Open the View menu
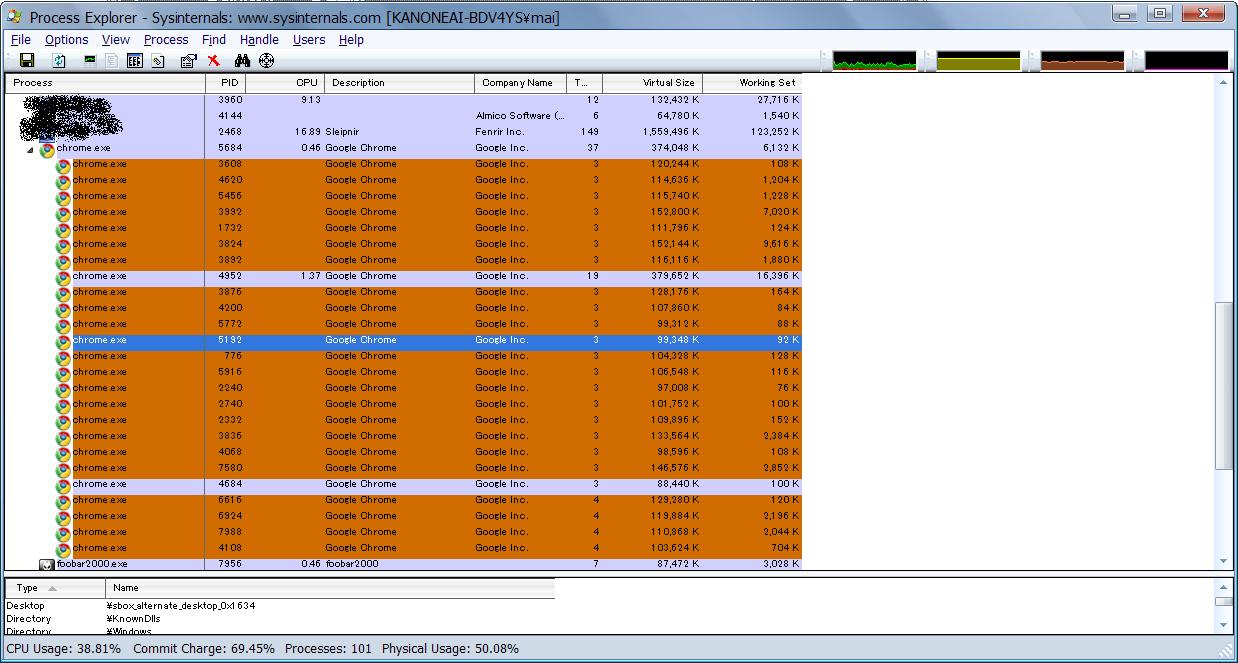The width and height of the screenshot is (1238, 663). tap(116, 40)
